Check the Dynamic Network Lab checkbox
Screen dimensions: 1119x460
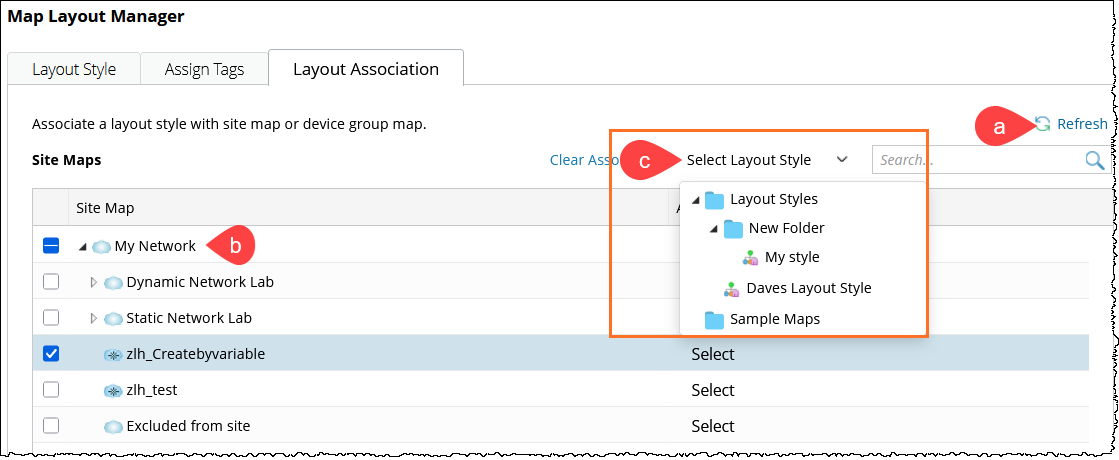pyautogui.click(x=52, y=282)
